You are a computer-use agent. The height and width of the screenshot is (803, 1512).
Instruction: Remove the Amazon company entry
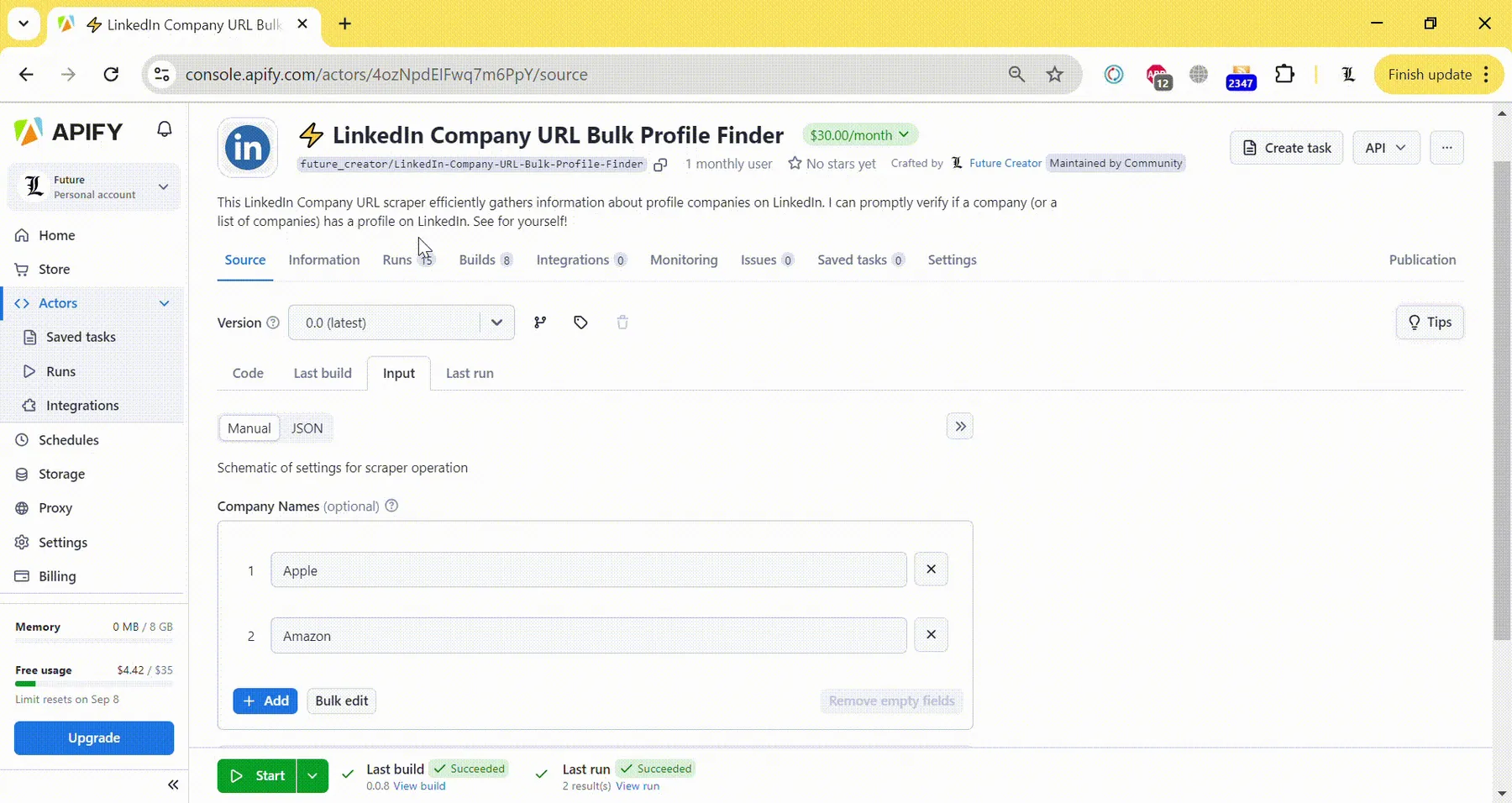(x=931, y=635)
